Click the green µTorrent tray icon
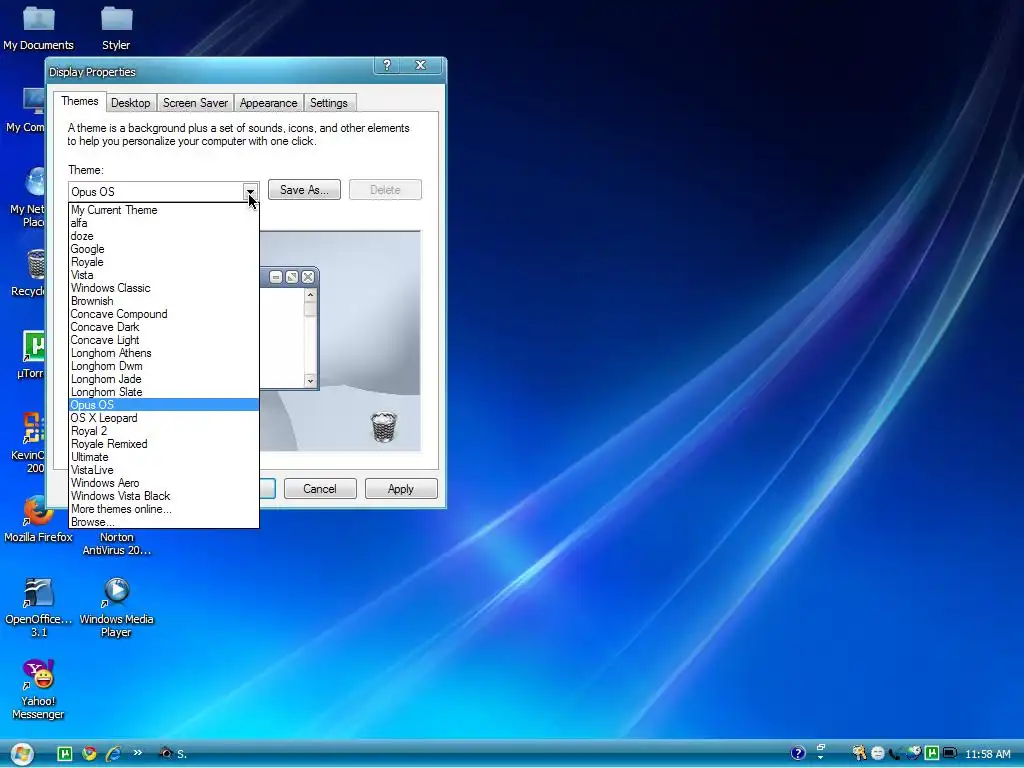The image size is (1024, 768). tap(932, 753)
